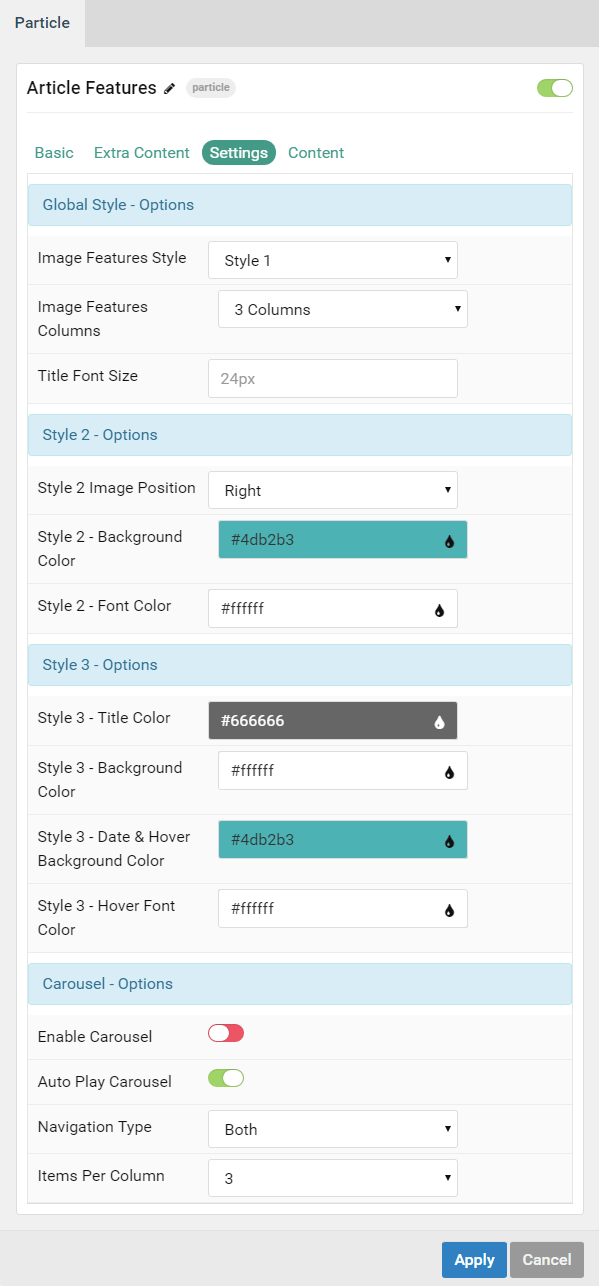Select the Settings tab
This screenshot has width=599, height=1286.
[x=239, y=153]
